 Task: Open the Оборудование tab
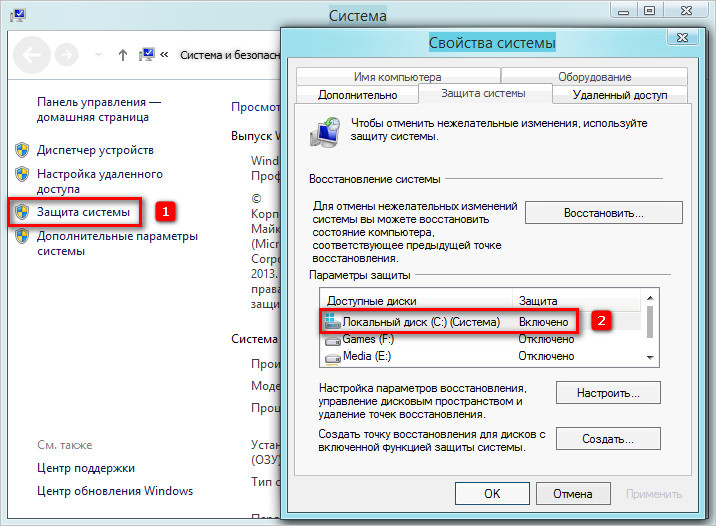594,77
